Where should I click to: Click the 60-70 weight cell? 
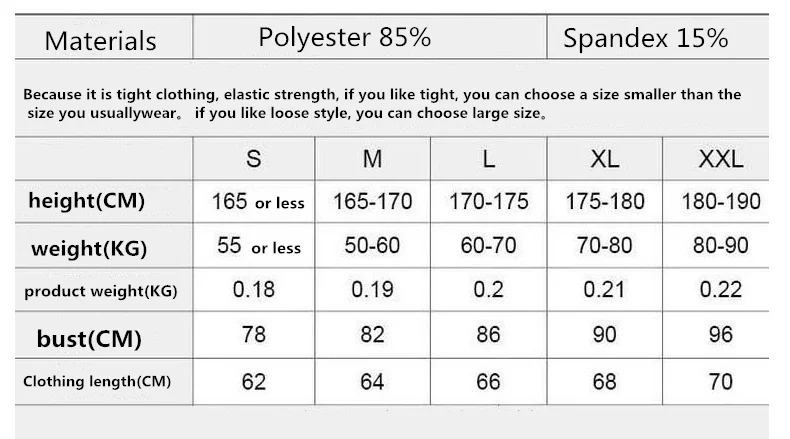[x=488, y=245]
